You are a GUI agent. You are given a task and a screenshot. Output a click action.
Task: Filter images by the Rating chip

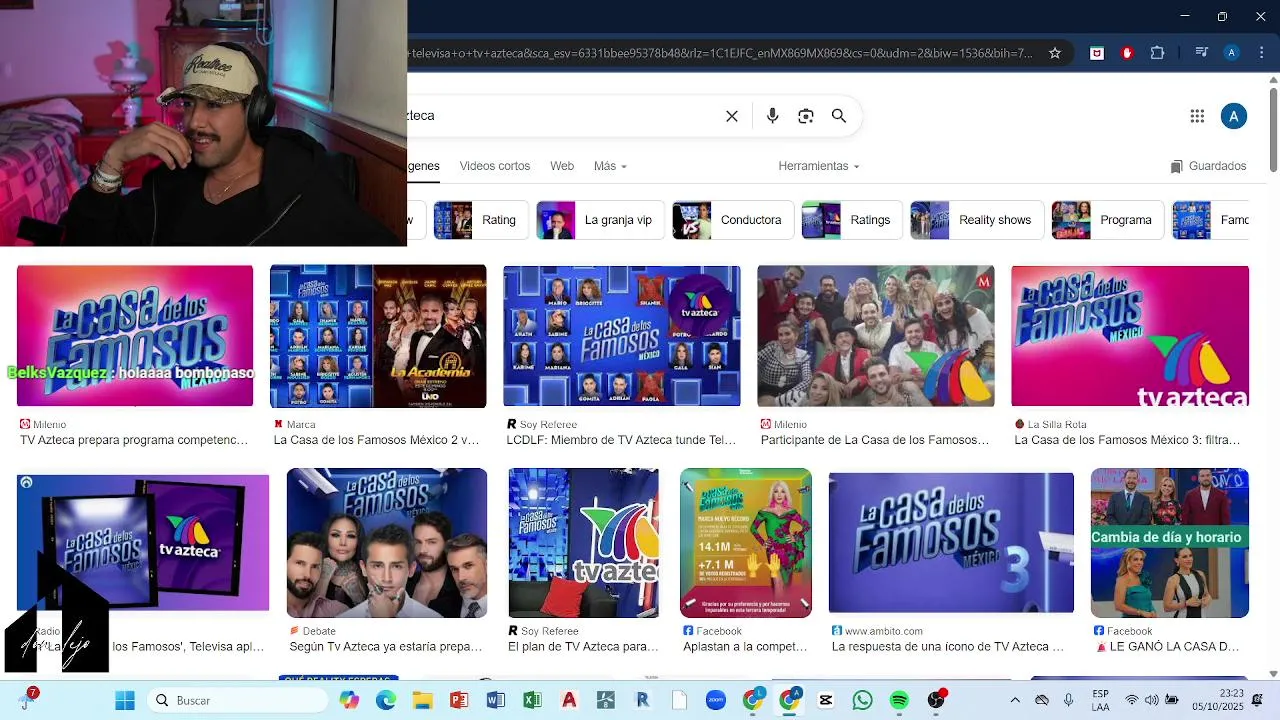click(x=481, y=220)
